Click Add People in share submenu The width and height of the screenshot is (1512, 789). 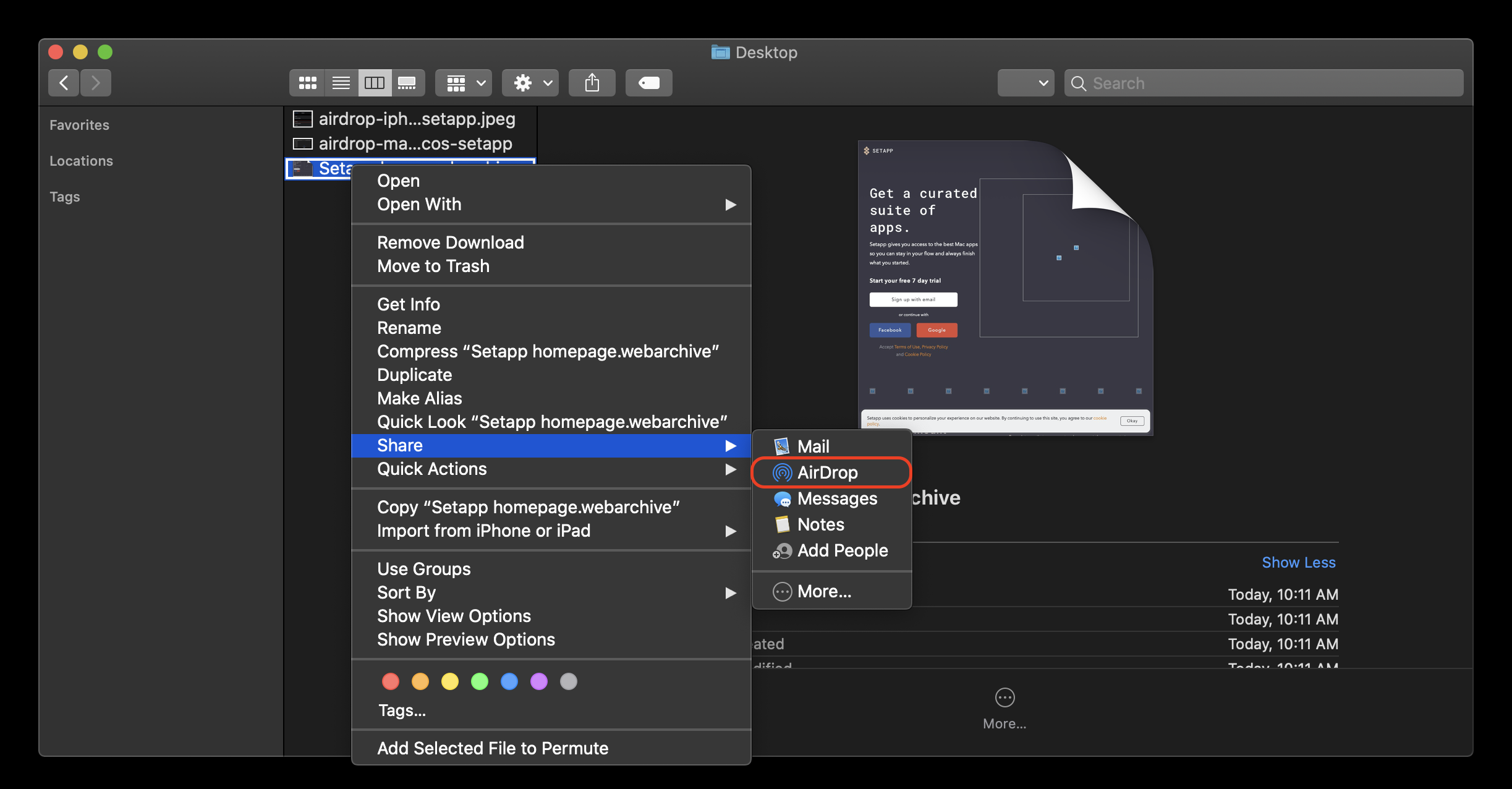click(x=840, y=550)
